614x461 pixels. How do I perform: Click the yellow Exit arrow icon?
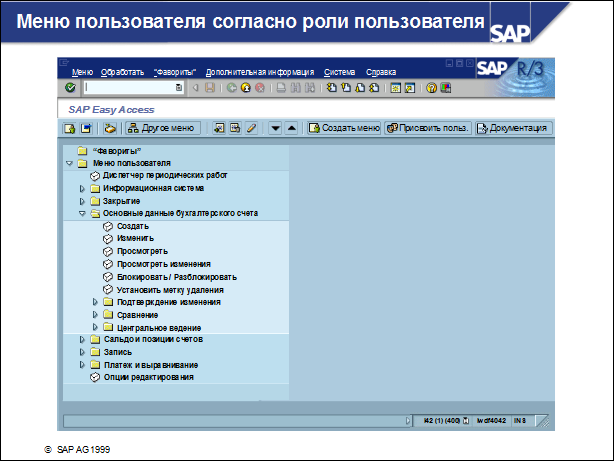click(245, 88)
